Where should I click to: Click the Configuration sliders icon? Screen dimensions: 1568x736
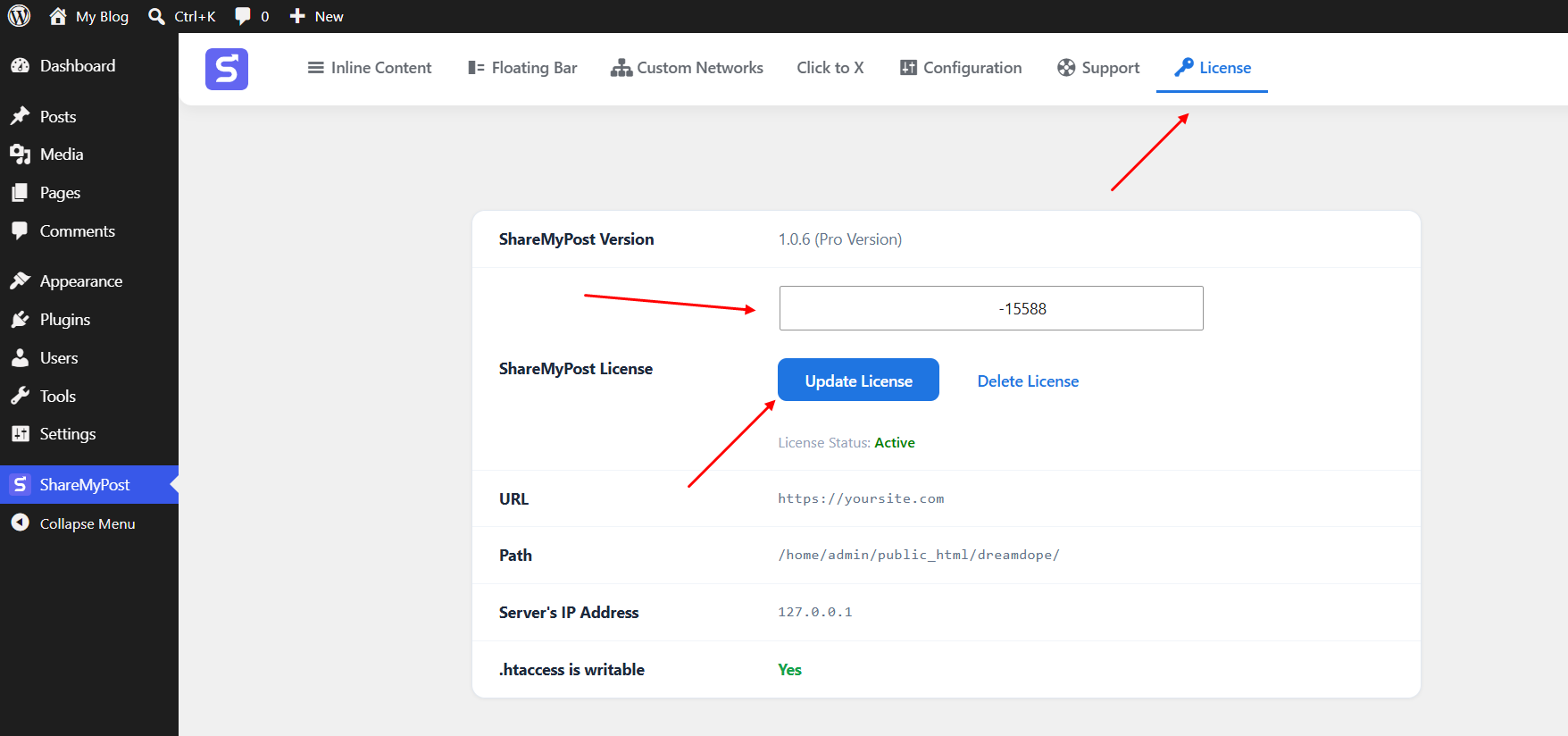(x=908, y=68)
